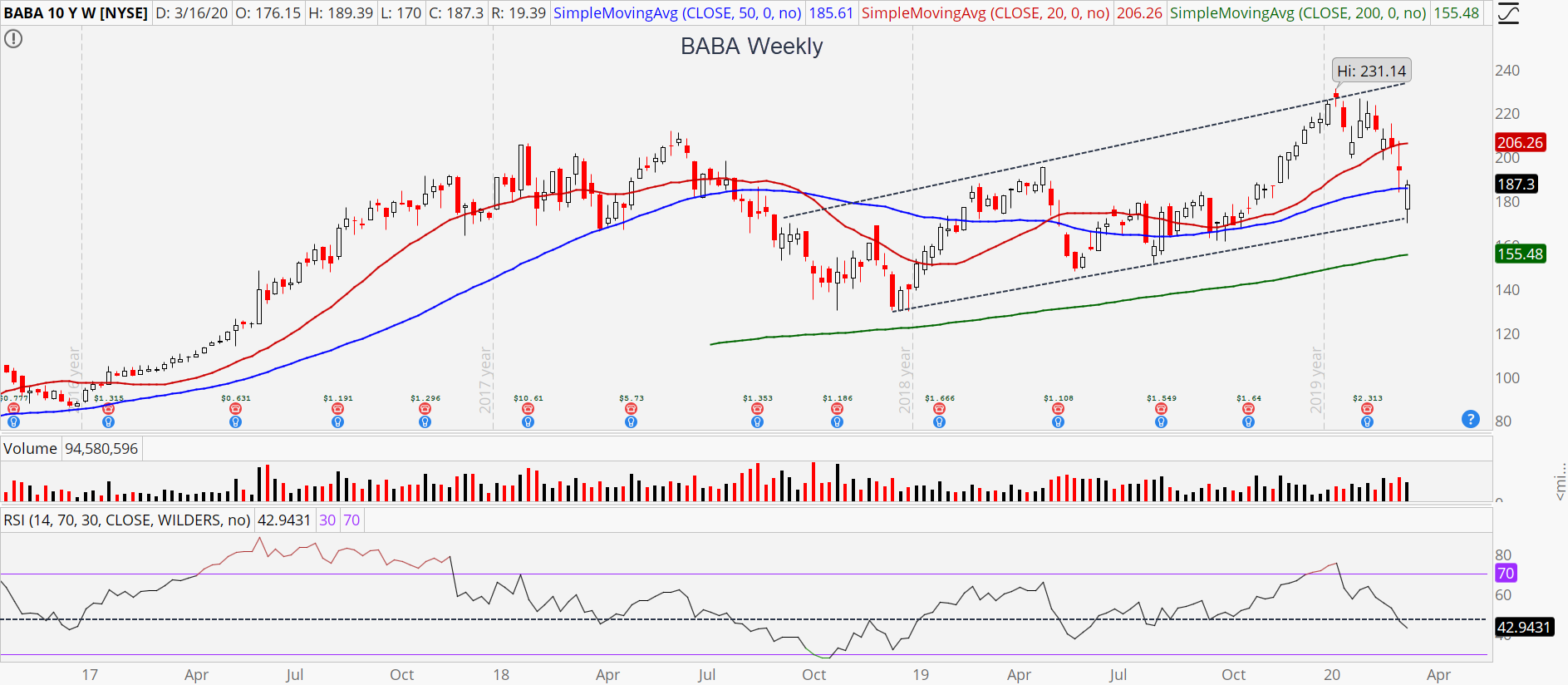The height and width of the screenshot is (685, 1568).
Task: Click the L: 170 low value in header
Action: point(401,13)
